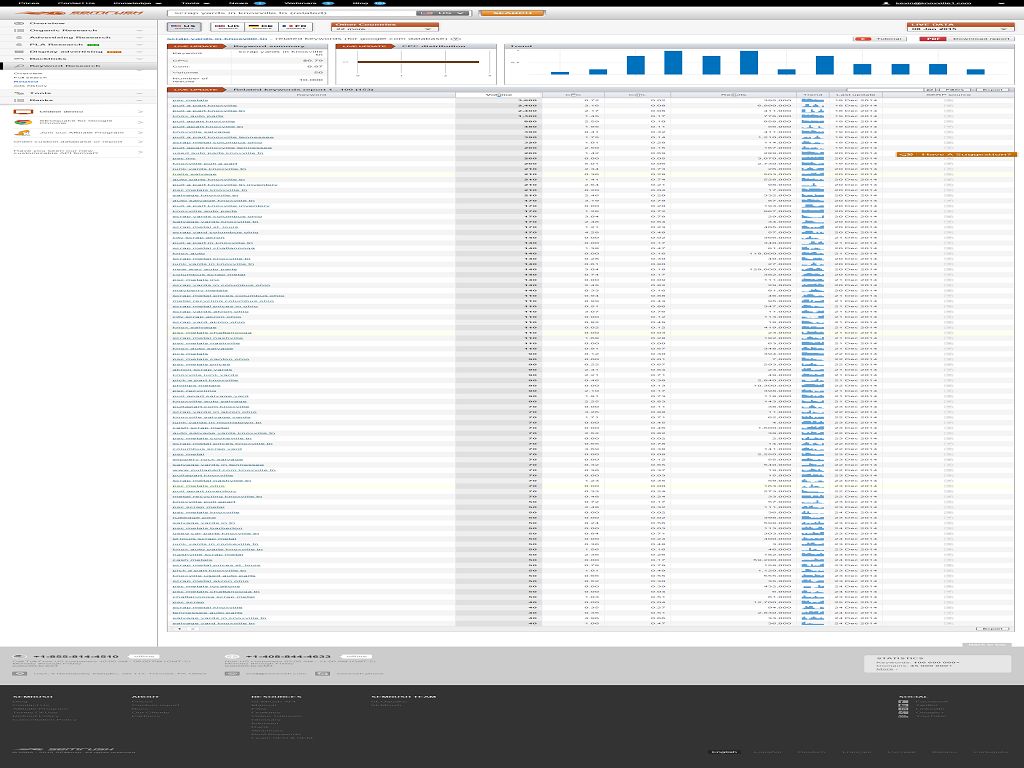Click into the keyword search input field
This screenshot has height=768, width=1024.
click(292, 13)
